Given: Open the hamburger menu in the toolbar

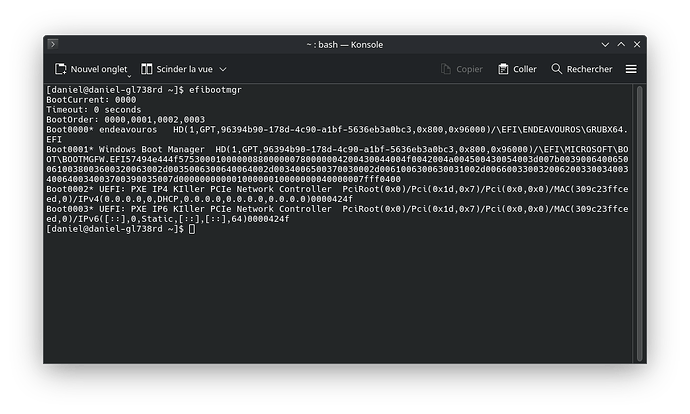Looking at the screenshot, I should (x=631, y=69).
